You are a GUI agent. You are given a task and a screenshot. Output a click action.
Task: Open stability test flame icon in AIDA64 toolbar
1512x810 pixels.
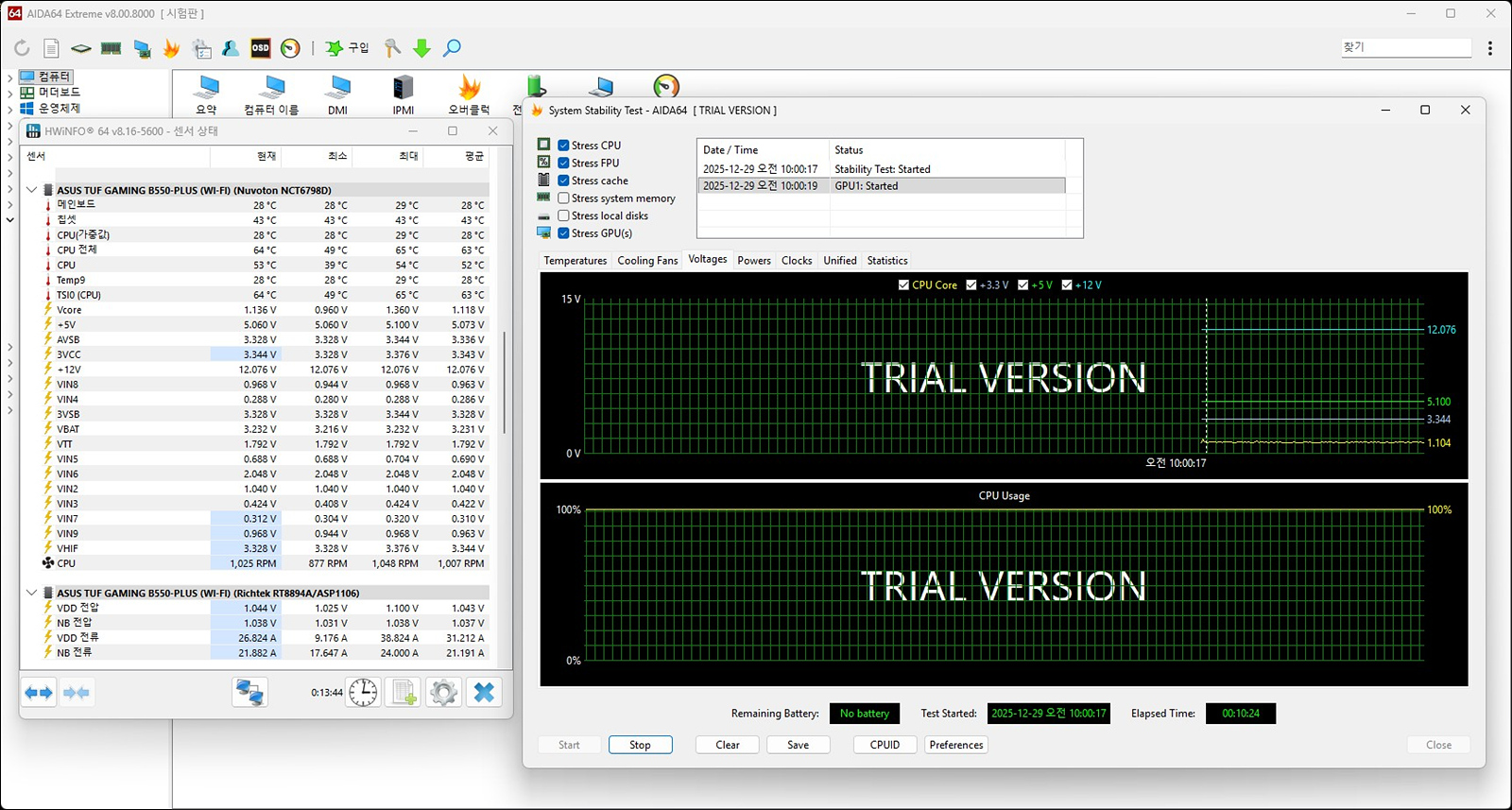click(x=171, y=47)
